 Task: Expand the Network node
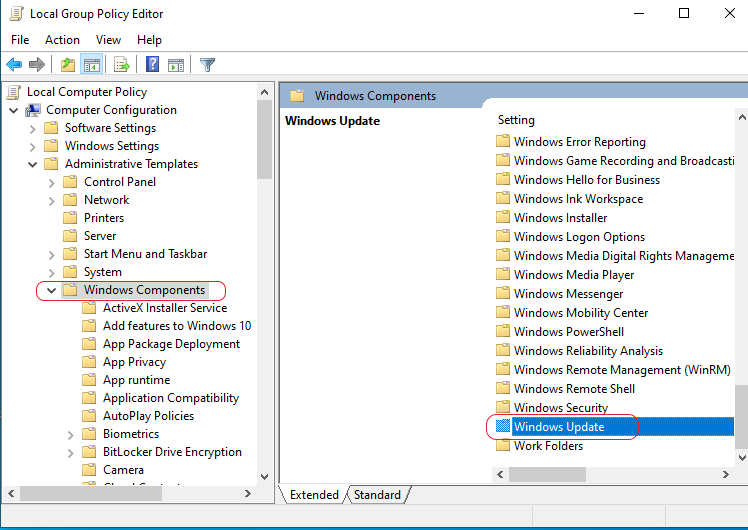[52, 201]
